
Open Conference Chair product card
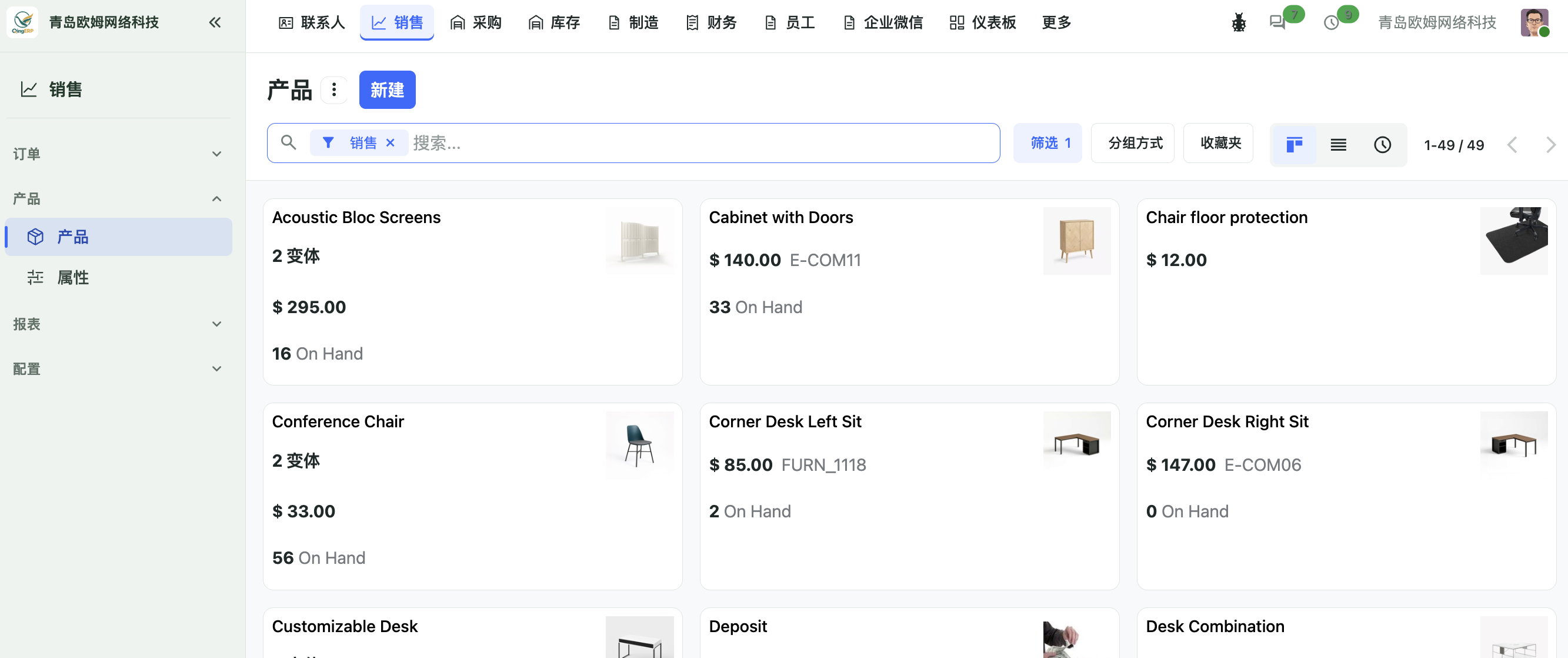(472, 496)
